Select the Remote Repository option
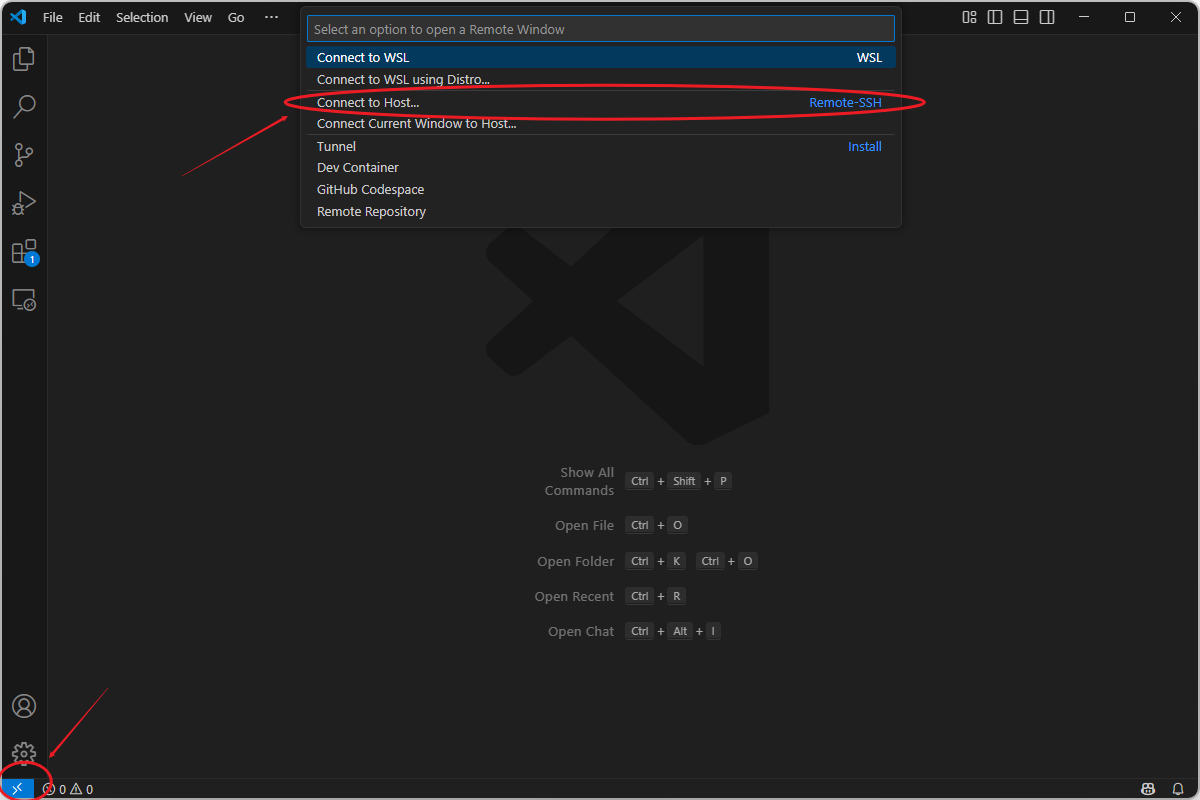The width and height of the screenshot is (1200, 800). 600,211
